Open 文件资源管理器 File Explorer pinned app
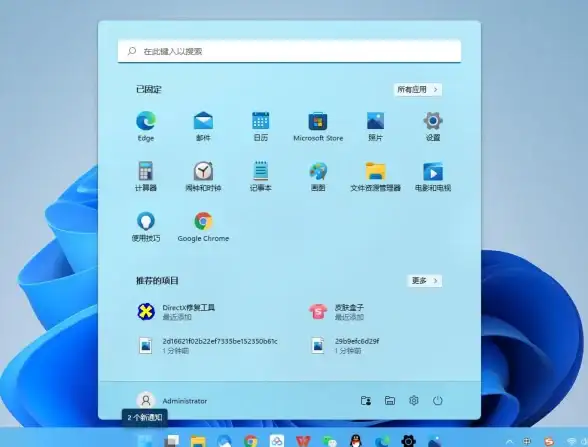The image size is (588, 447). click(x=375, y=176)
